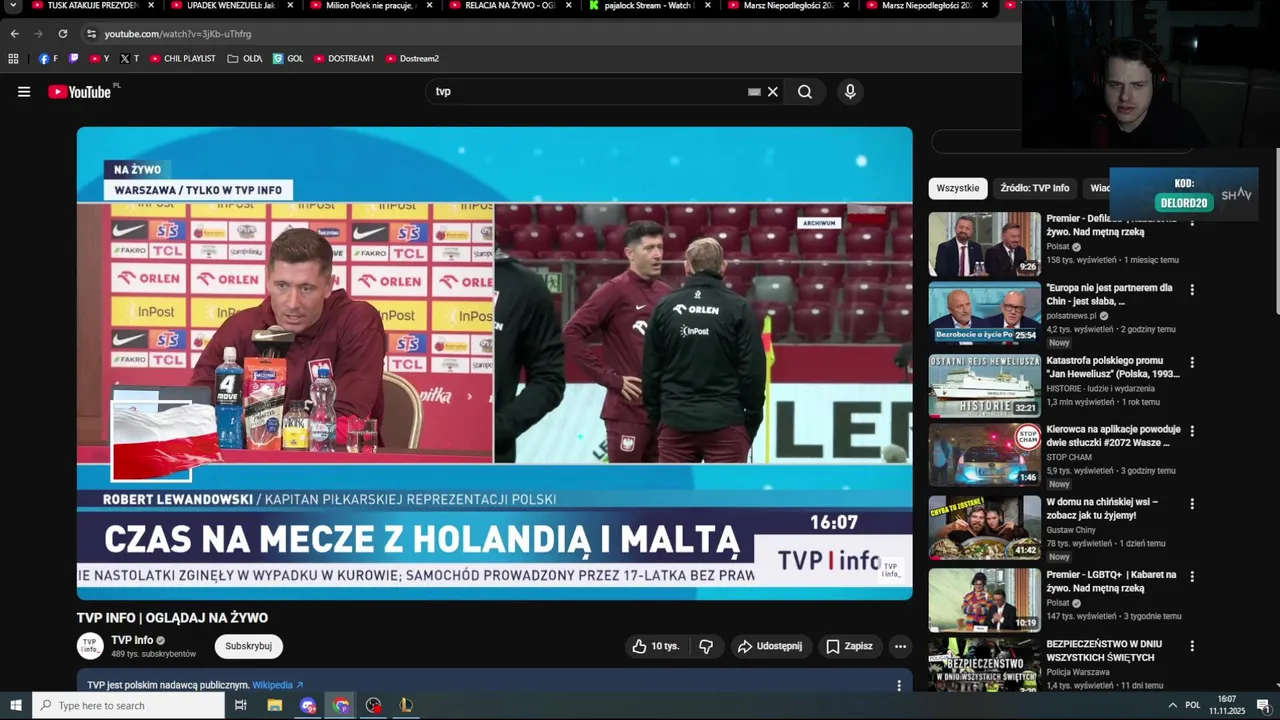Image resolution: width=1280 pixels, height=720 pixels.
Task: Clear the search text with X icon
Action: [x=773, y=92]
